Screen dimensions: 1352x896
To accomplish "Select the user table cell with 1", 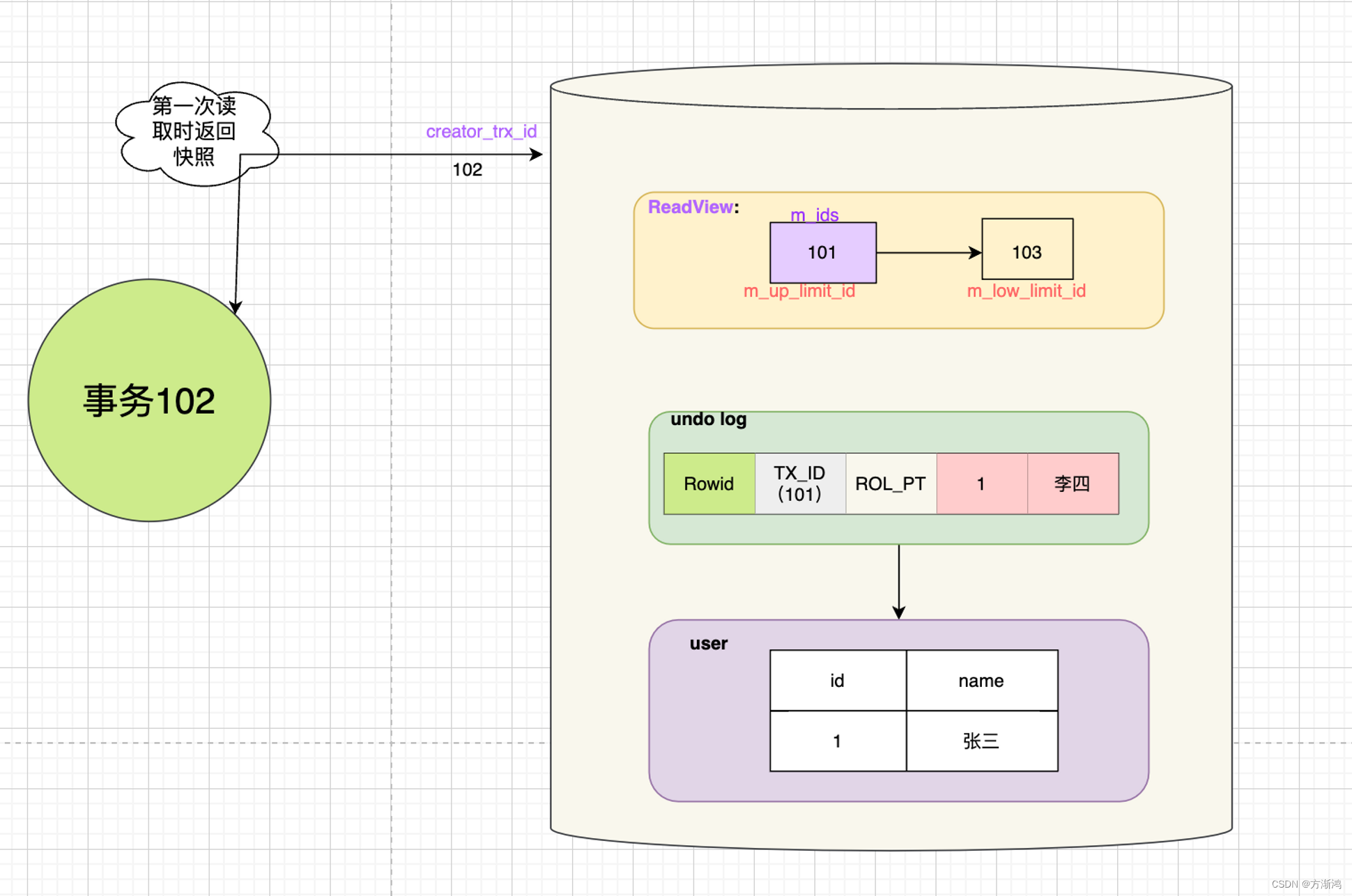I will tap(838, 741).
